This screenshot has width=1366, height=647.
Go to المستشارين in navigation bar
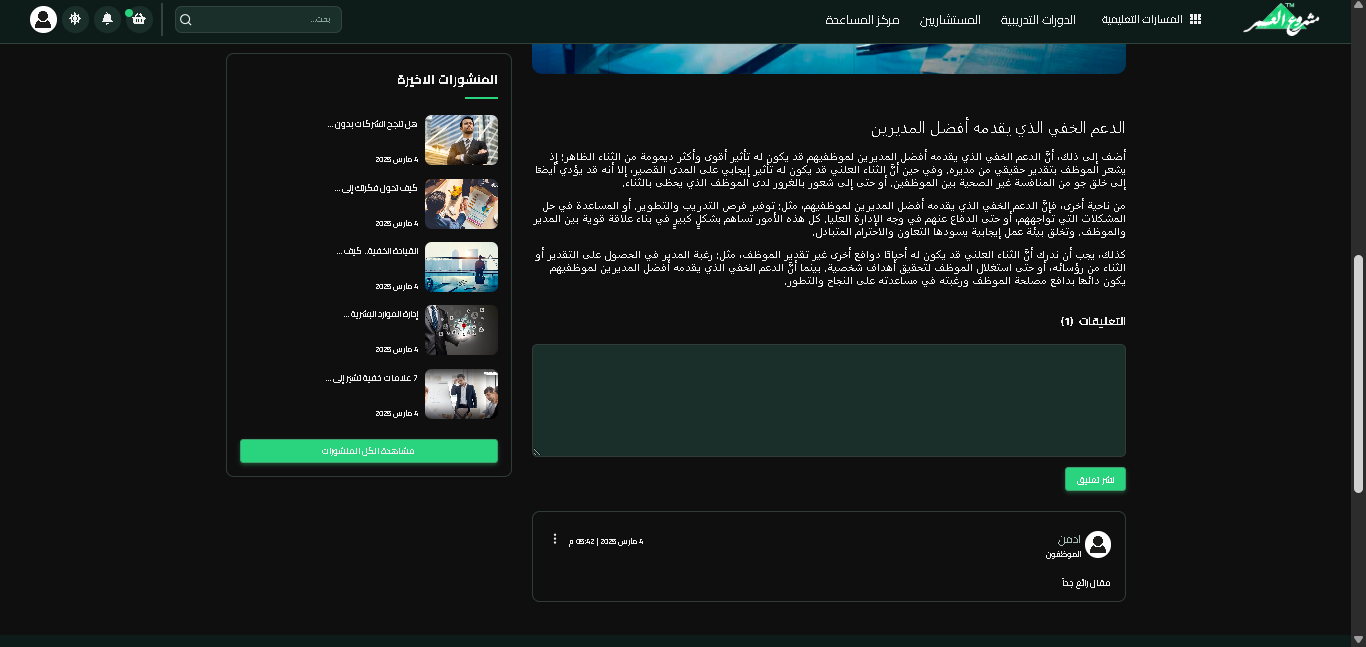(950, 20)
